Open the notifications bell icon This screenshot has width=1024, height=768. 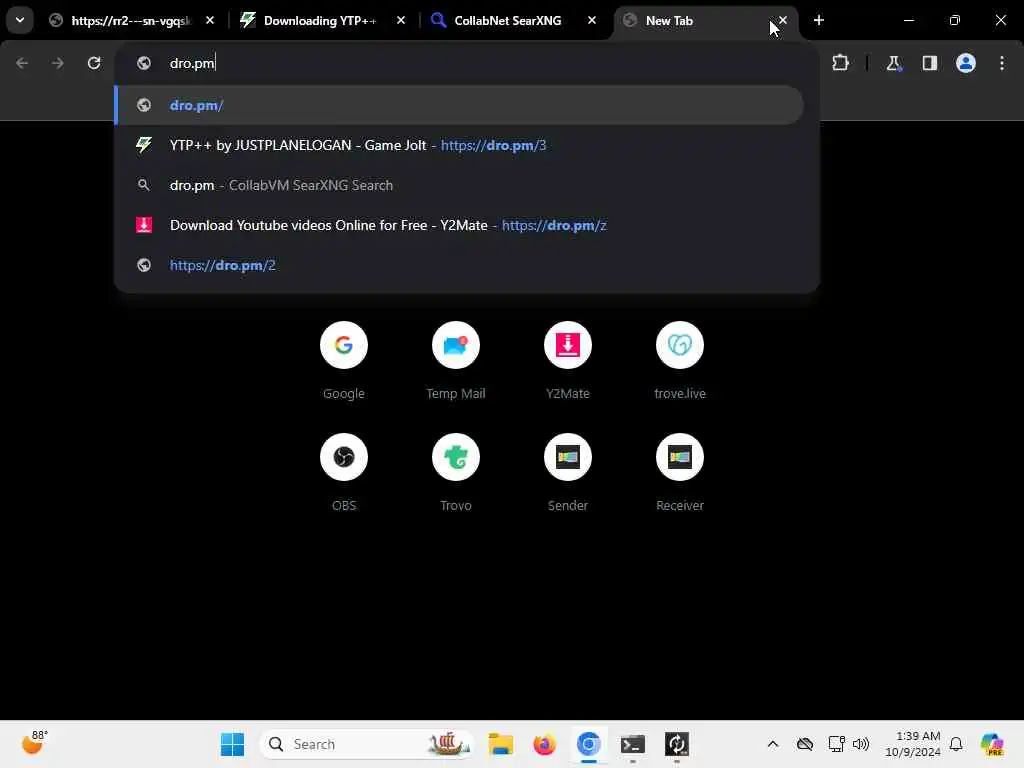tap(956, 744)
